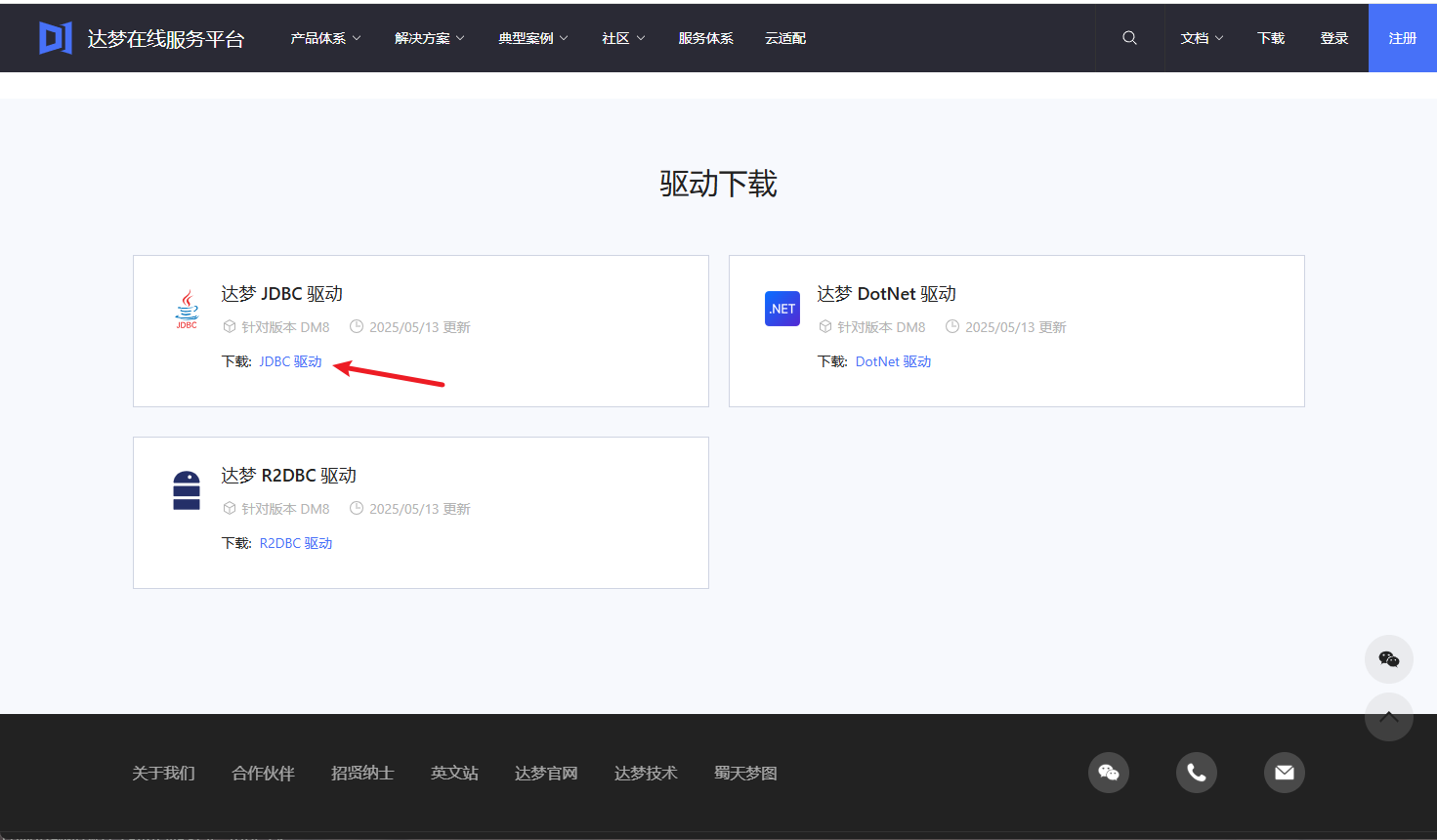Click 2025/05/13 更新 in the DotNet card
Screen dimensions: 1437x840
pyautogui.click(x=1015, y=327)
